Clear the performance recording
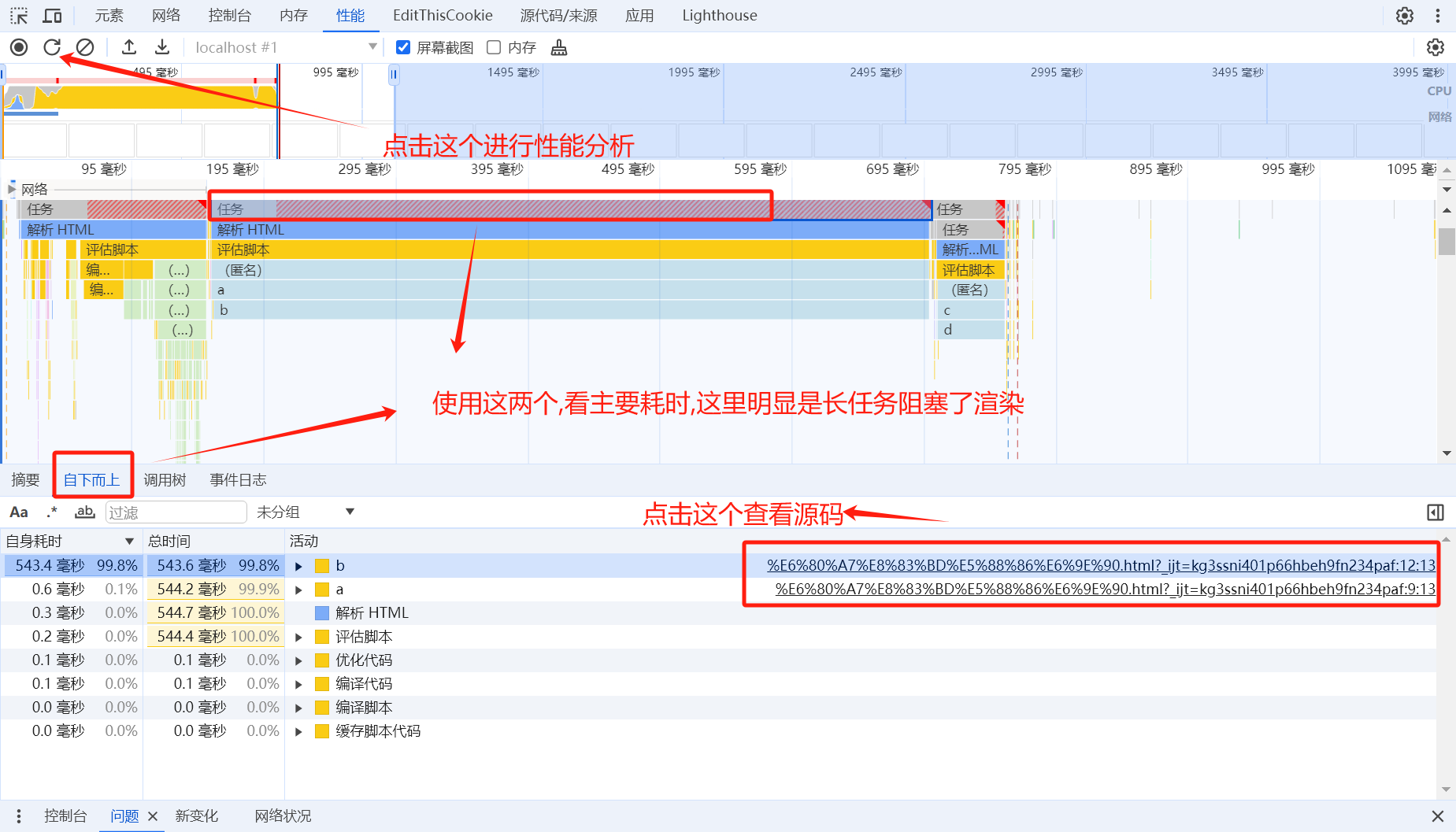The image size is (1456, 832). 85,47
